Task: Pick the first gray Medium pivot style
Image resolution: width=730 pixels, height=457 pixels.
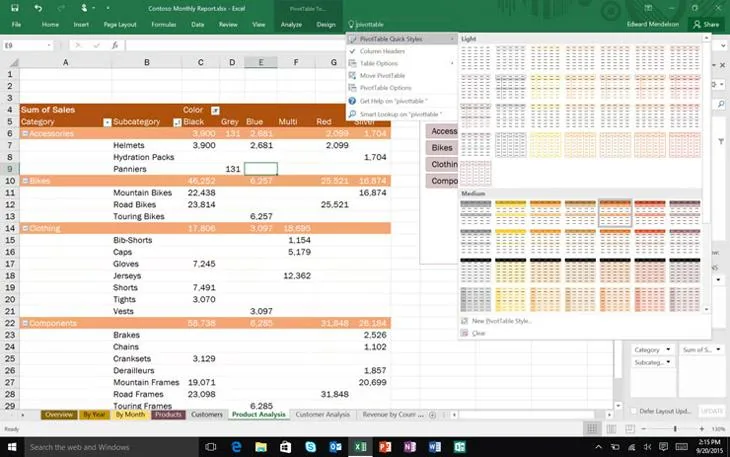Action: (x=475, y=212)
